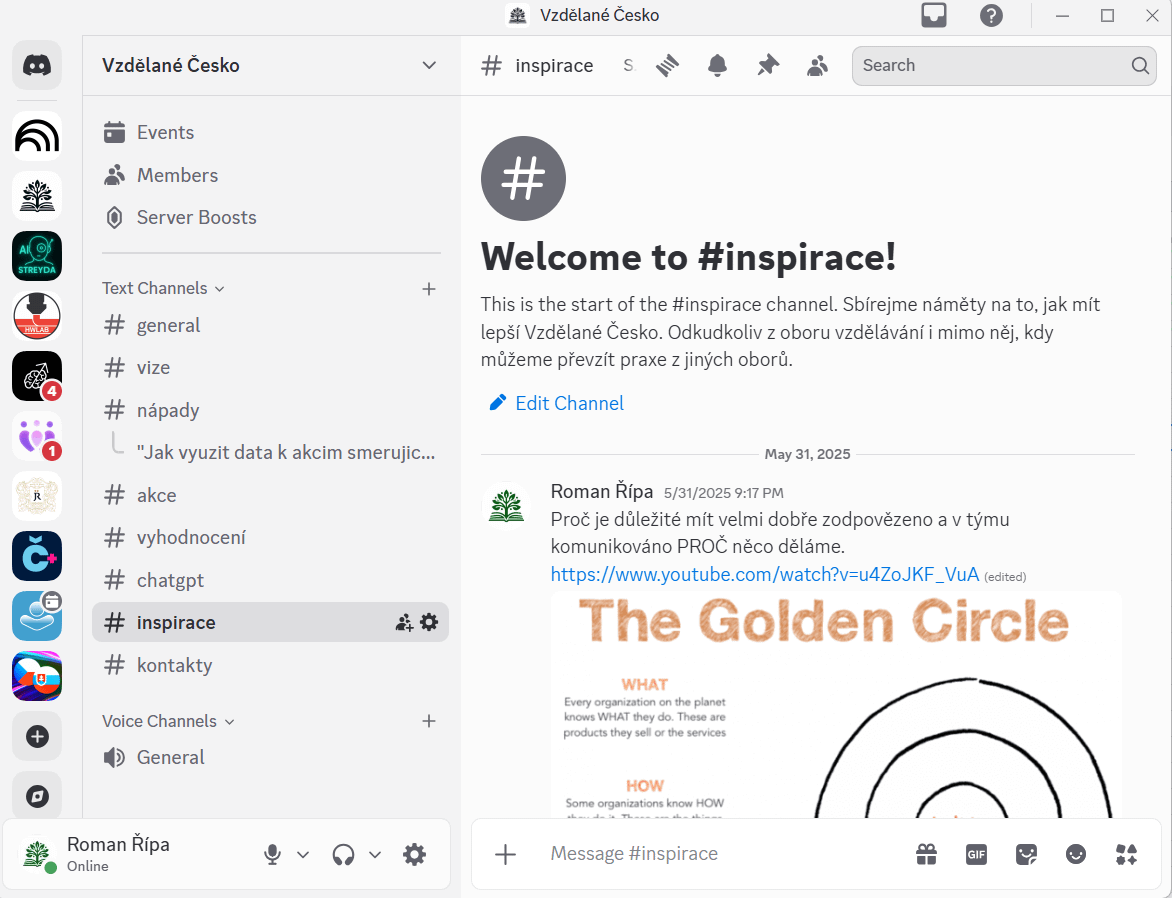The height and width of the screenshot is (898, 1172).
Task: Open server with 4 unread notifications badge
Action: [37, 376]
